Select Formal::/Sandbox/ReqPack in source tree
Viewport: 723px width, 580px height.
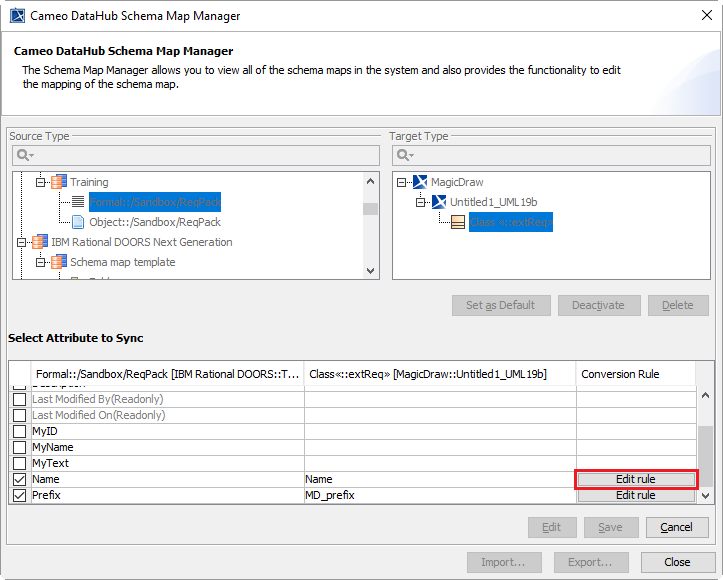click(155, 202)
